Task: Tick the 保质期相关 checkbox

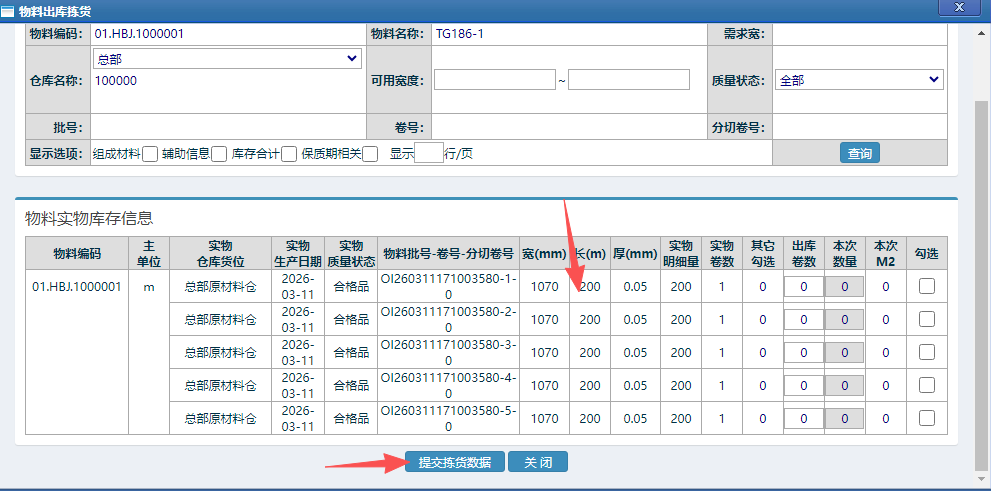Action: [x=370, y=154]
